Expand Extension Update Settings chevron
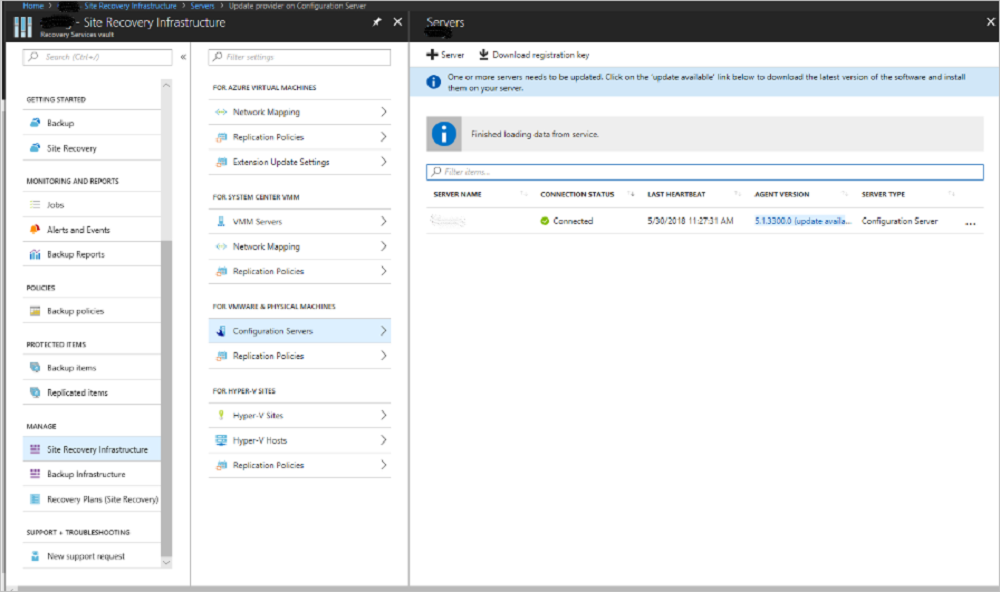 [x=383, y=162]
